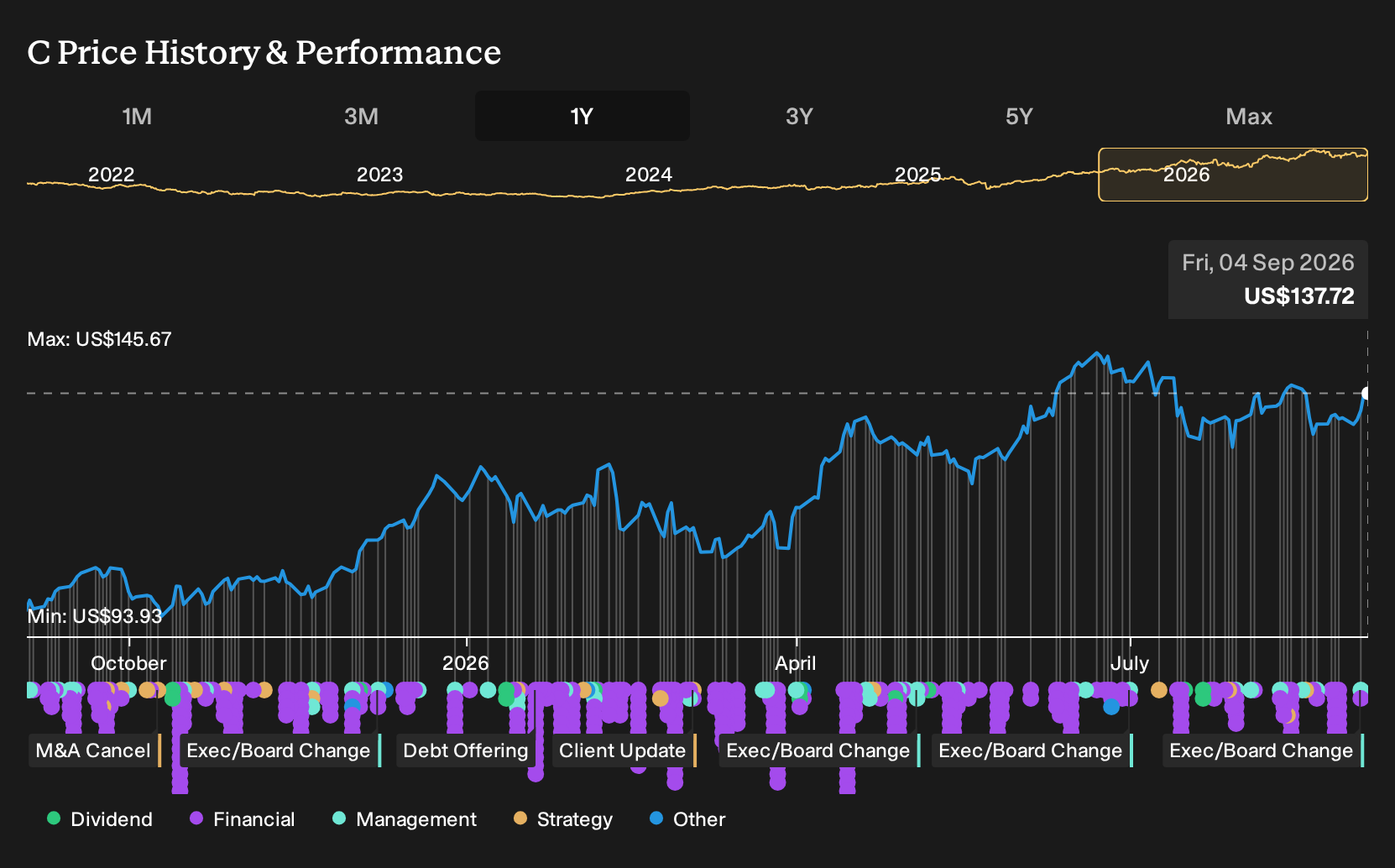Select the 3M time range tab
Screen dimensions: 1395x868
coord(361,117)
